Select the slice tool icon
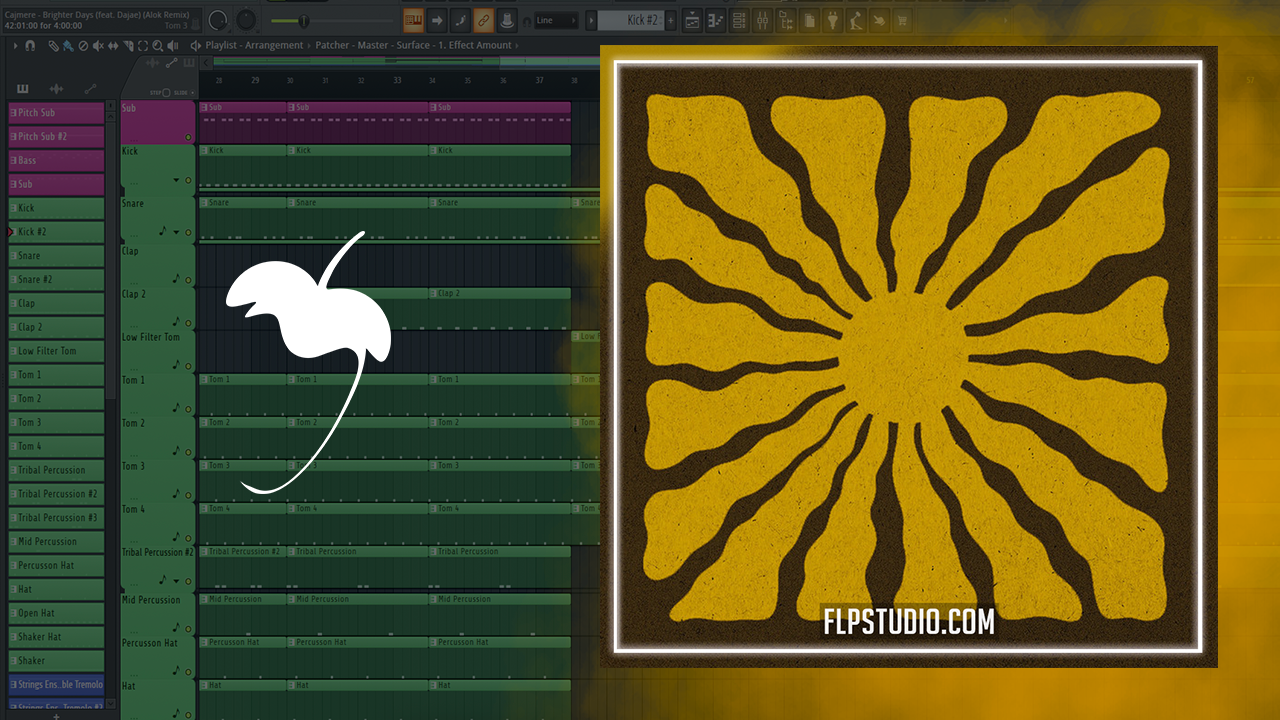Image resolution: width=1280 pixels, height=720 pixels. (128, 45)
